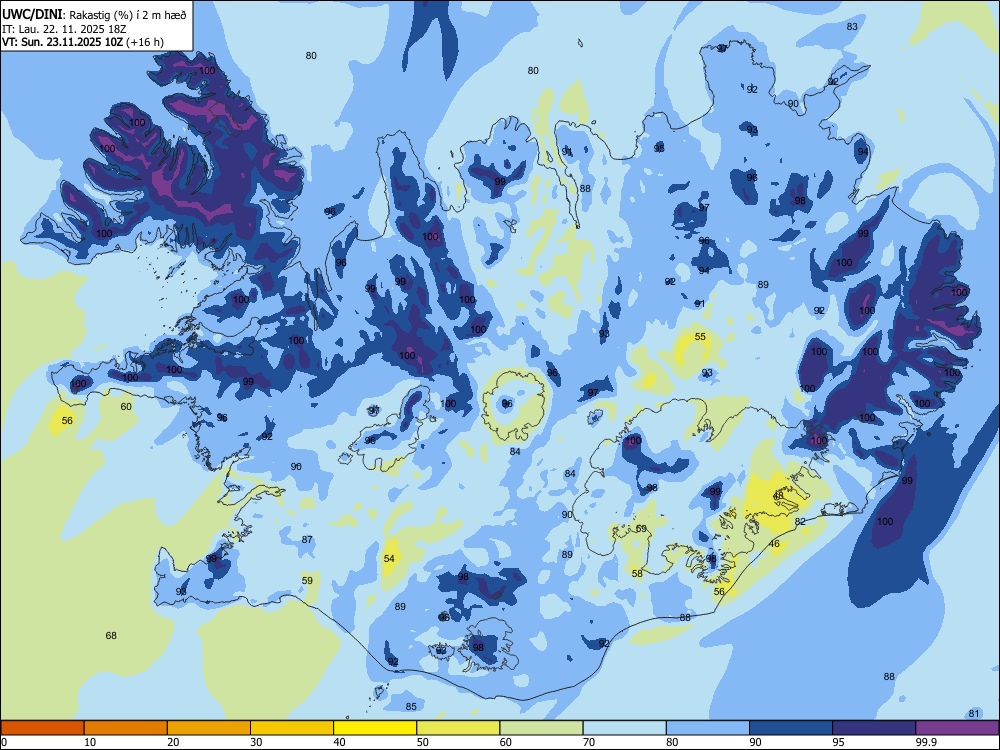Click the legend tick label '30'
The height and width of the screenshot is (750, 1000).
256,742
